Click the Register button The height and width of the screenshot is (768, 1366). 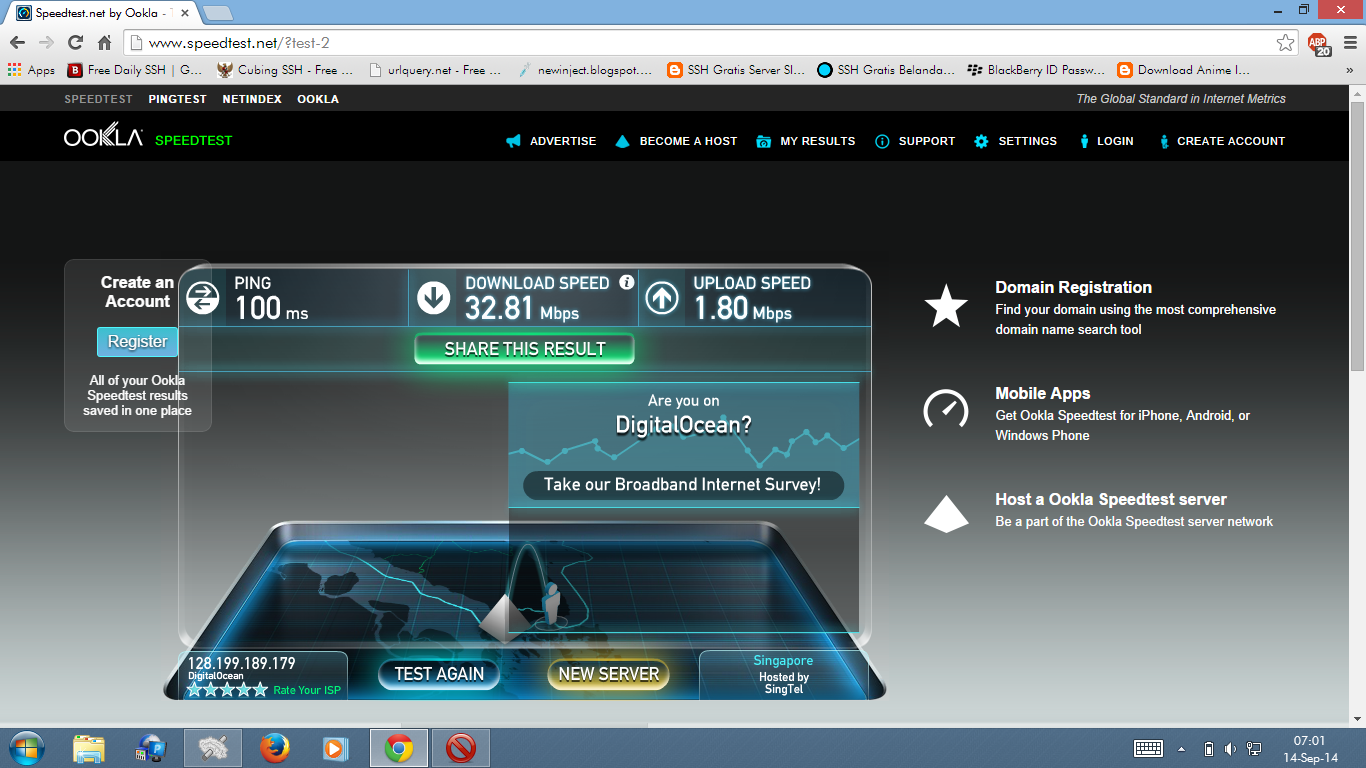coord(138,341)
